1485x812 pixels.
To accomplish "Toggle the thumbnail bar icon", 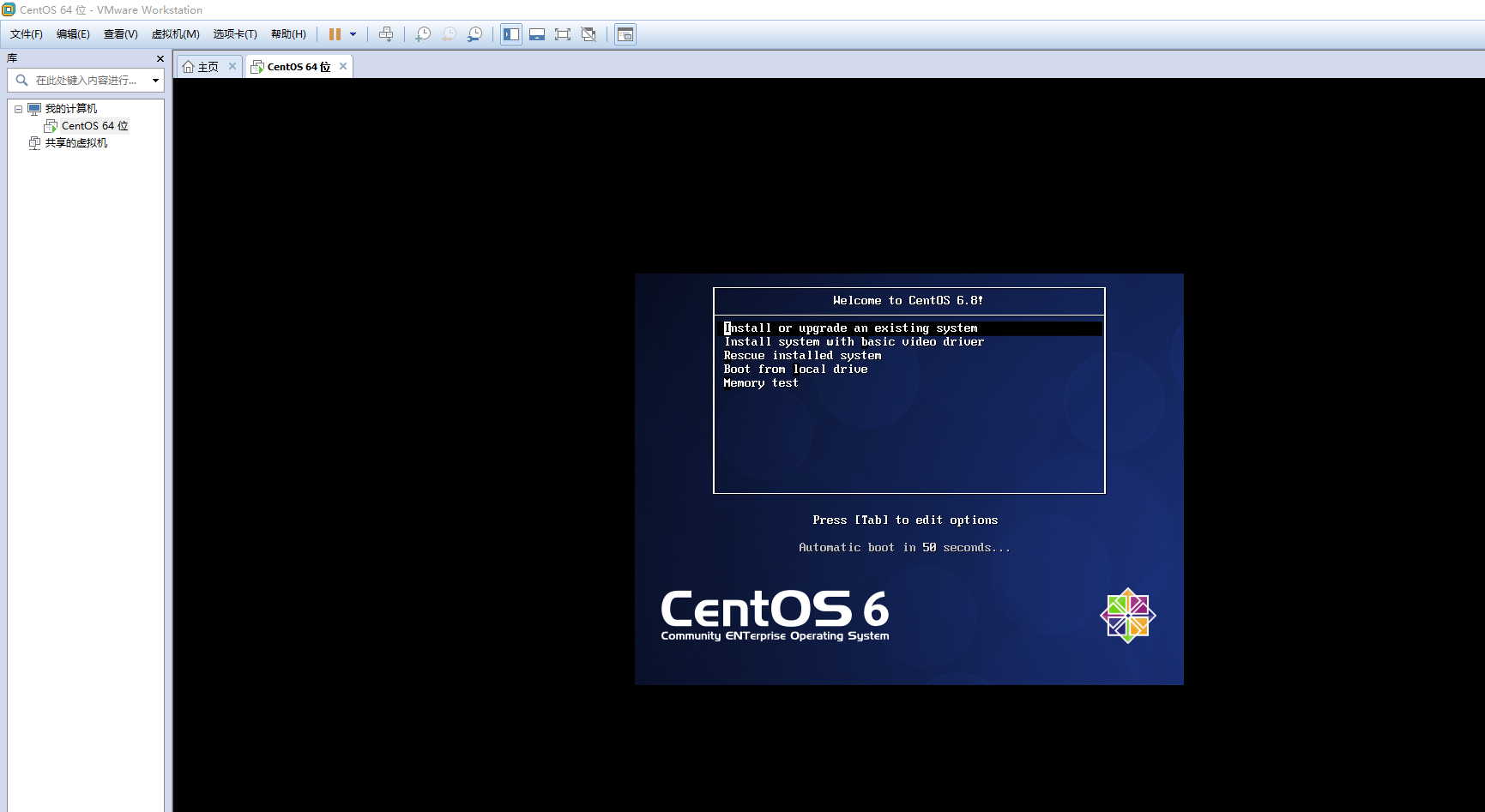I will [x=537, y=34].
